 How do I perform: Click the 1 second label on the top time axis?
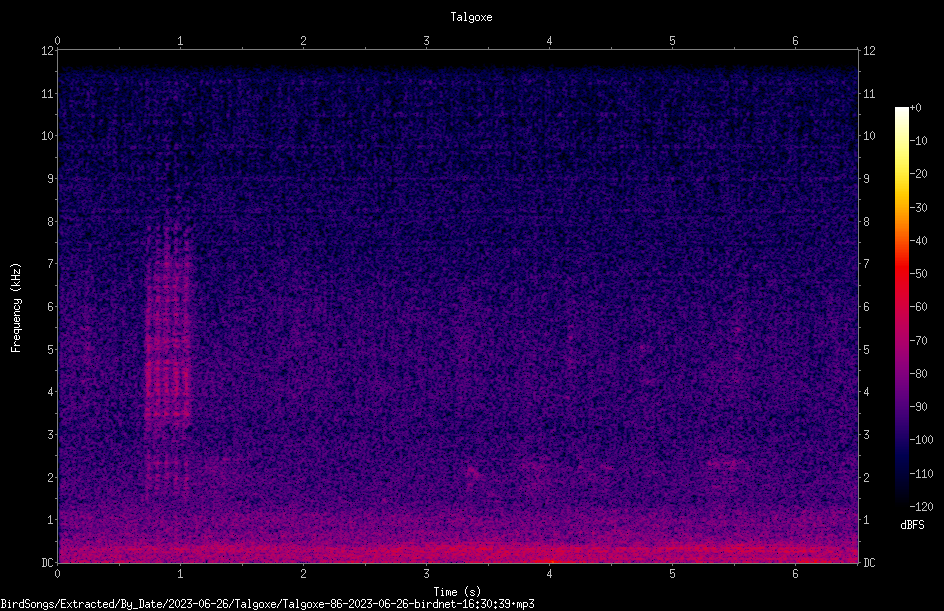coord(180,41)
